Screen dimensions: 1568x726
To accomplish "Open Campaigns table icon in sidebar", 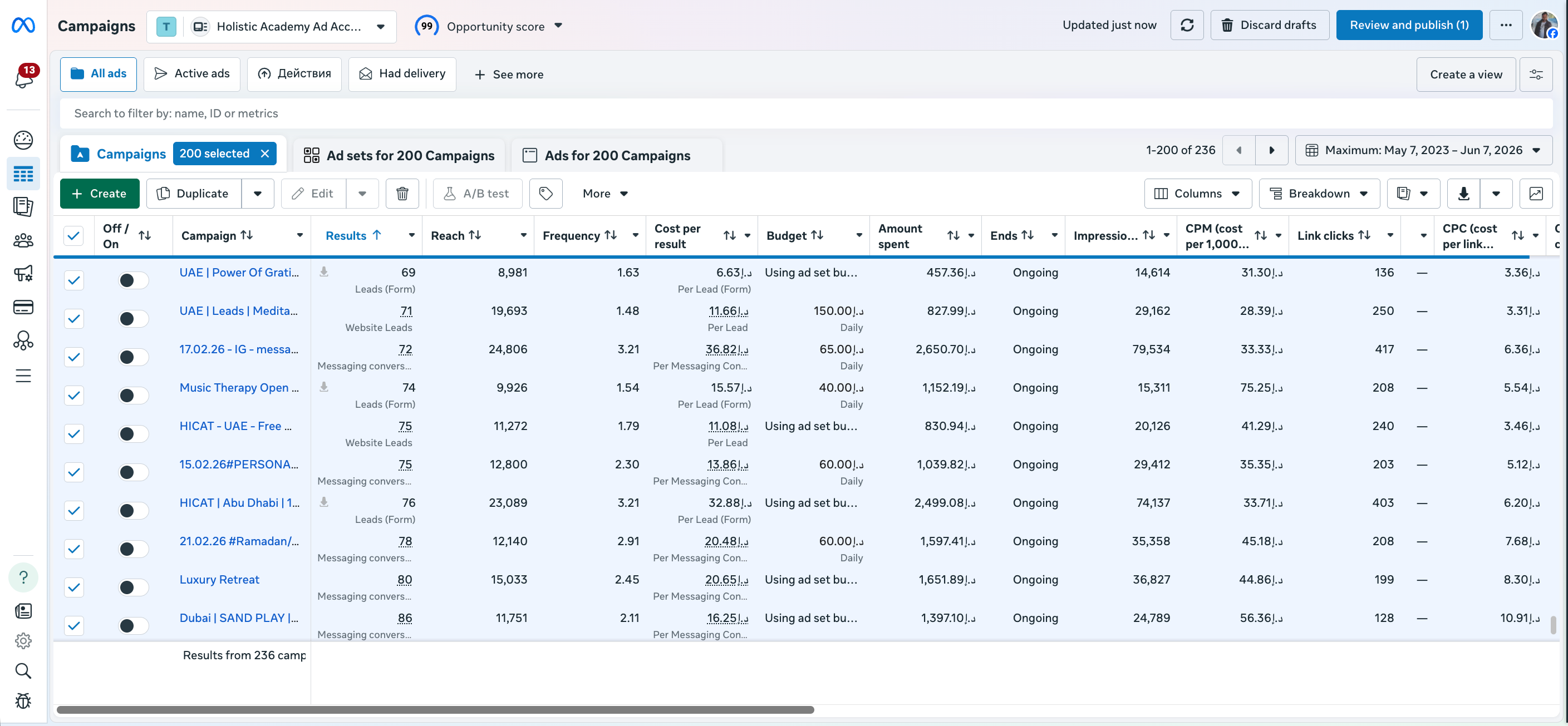I will (23, 175).
